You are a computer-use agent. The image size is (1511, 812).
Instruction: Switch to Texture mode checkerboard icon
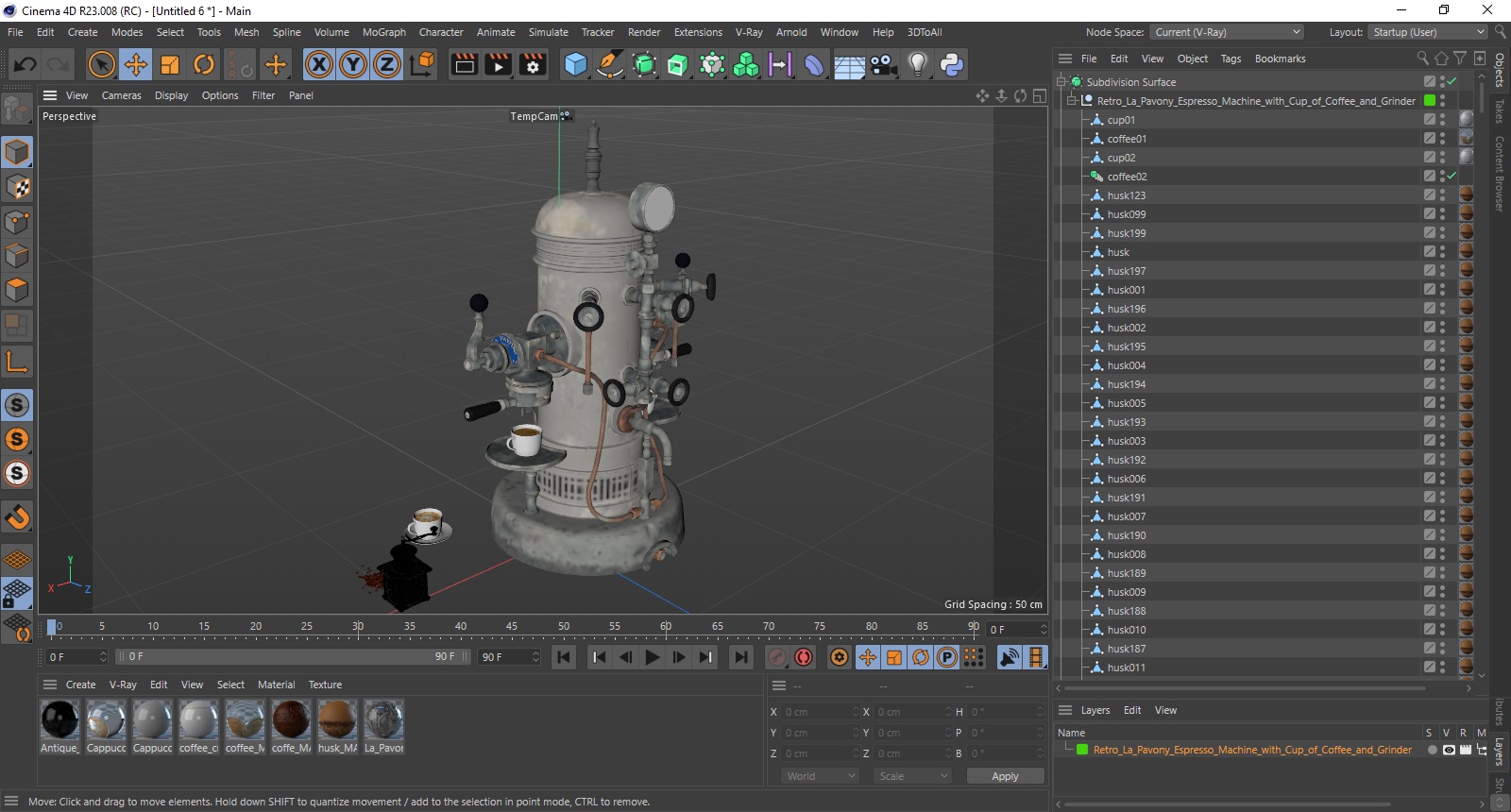[x=17, y=187]
